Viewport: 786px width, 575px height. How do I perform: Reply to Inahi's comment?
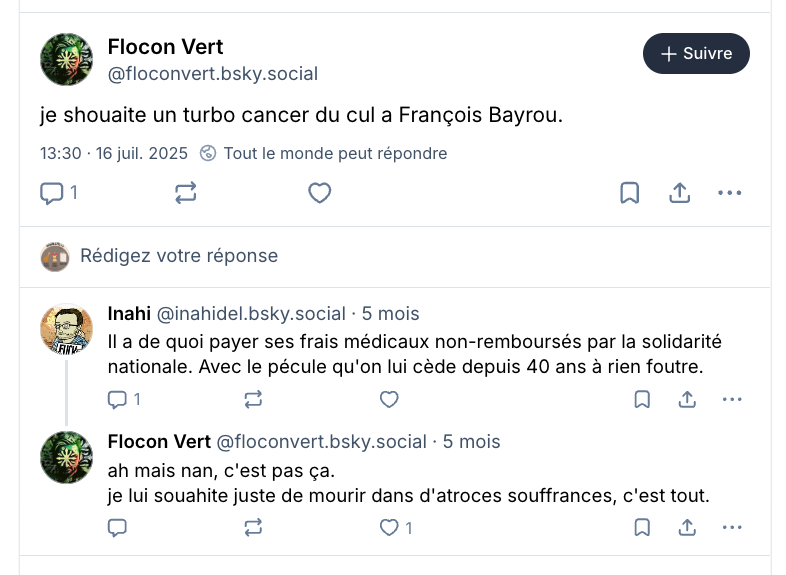point(118,400)
